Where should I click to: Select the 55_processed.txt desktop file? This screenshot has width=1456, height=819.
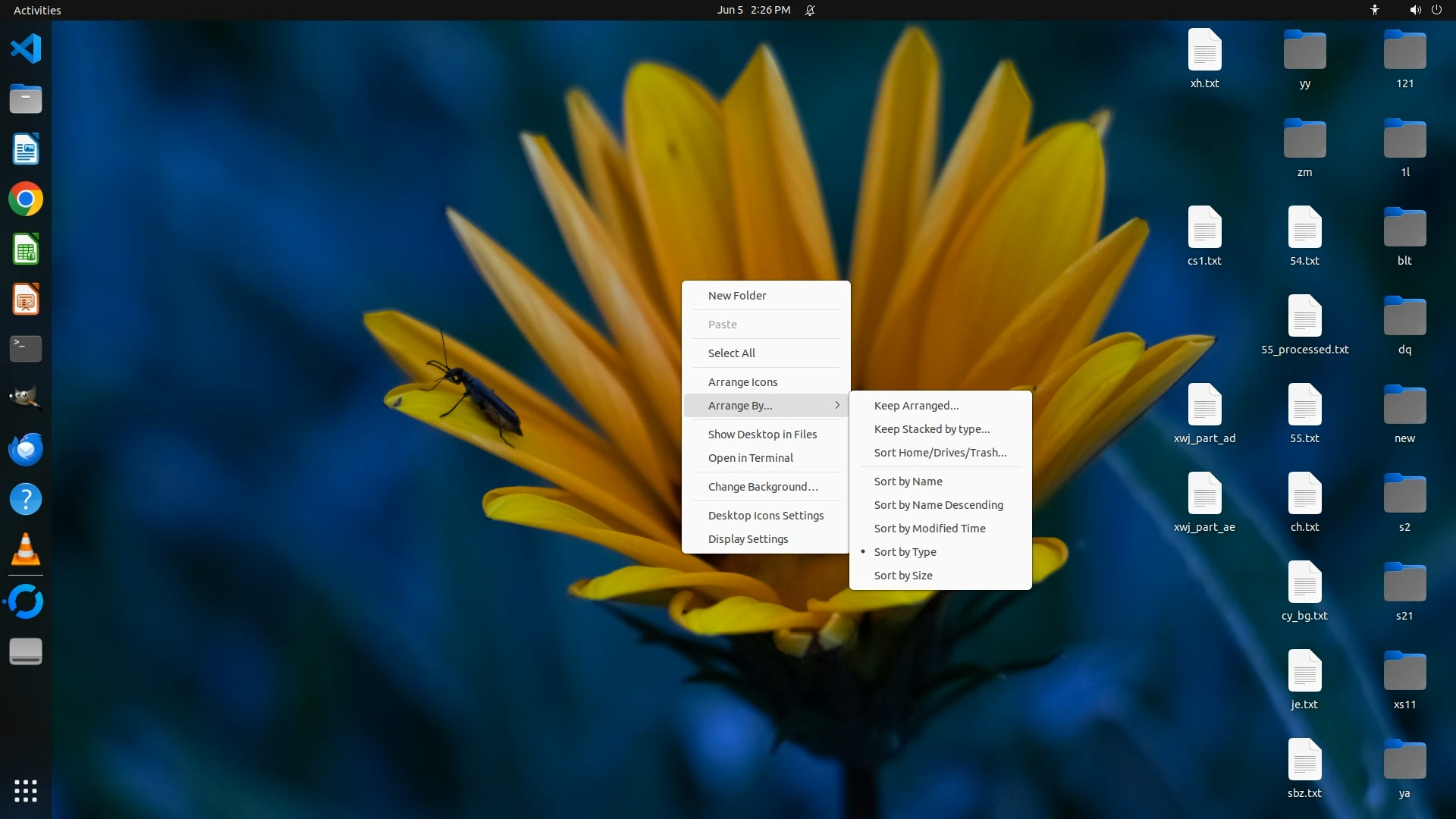[1304, 317]
